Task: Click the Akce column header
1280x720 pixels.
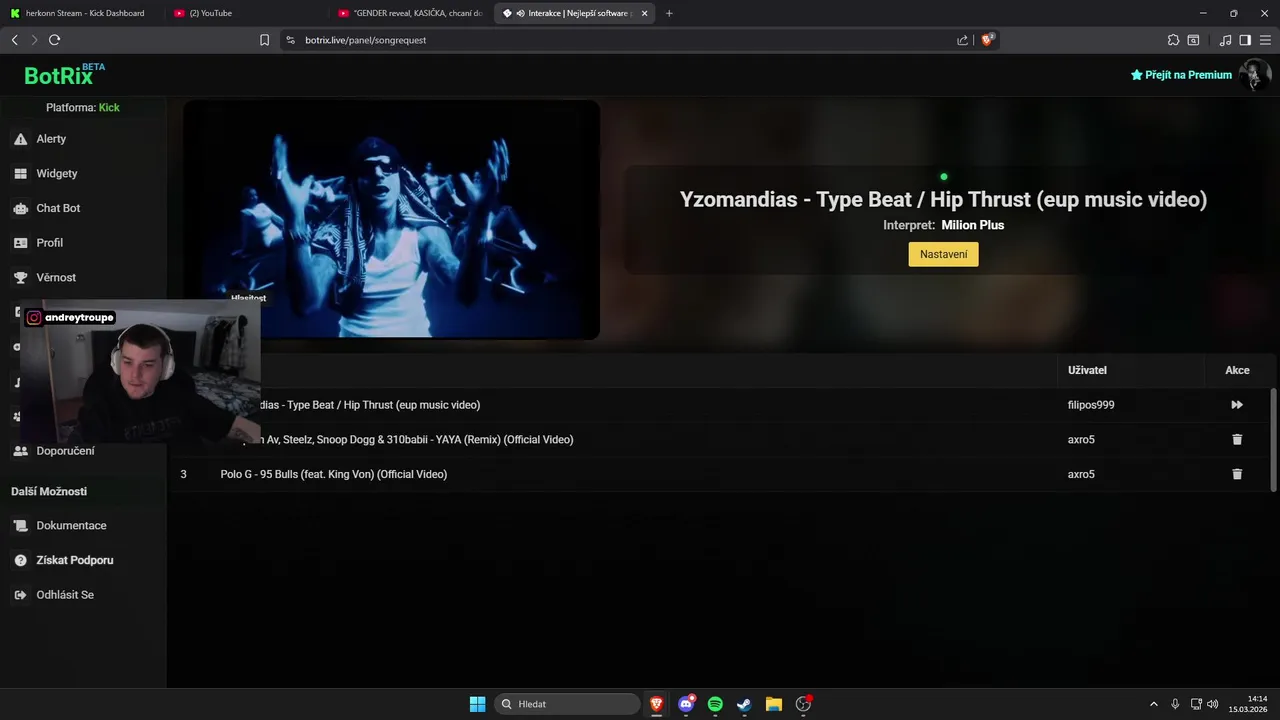Action: click(1237, 370)
